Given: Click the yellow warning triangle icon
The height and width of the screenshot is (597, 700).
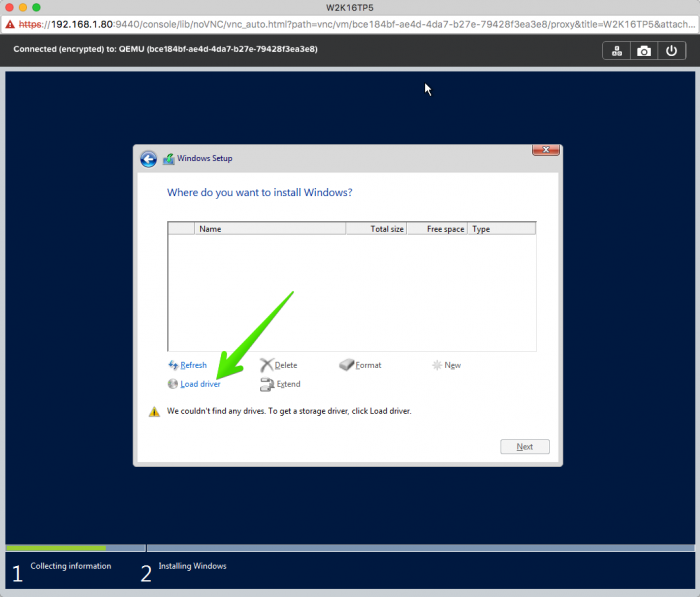Looking at the screenshot, I should (x=154, y=412).
